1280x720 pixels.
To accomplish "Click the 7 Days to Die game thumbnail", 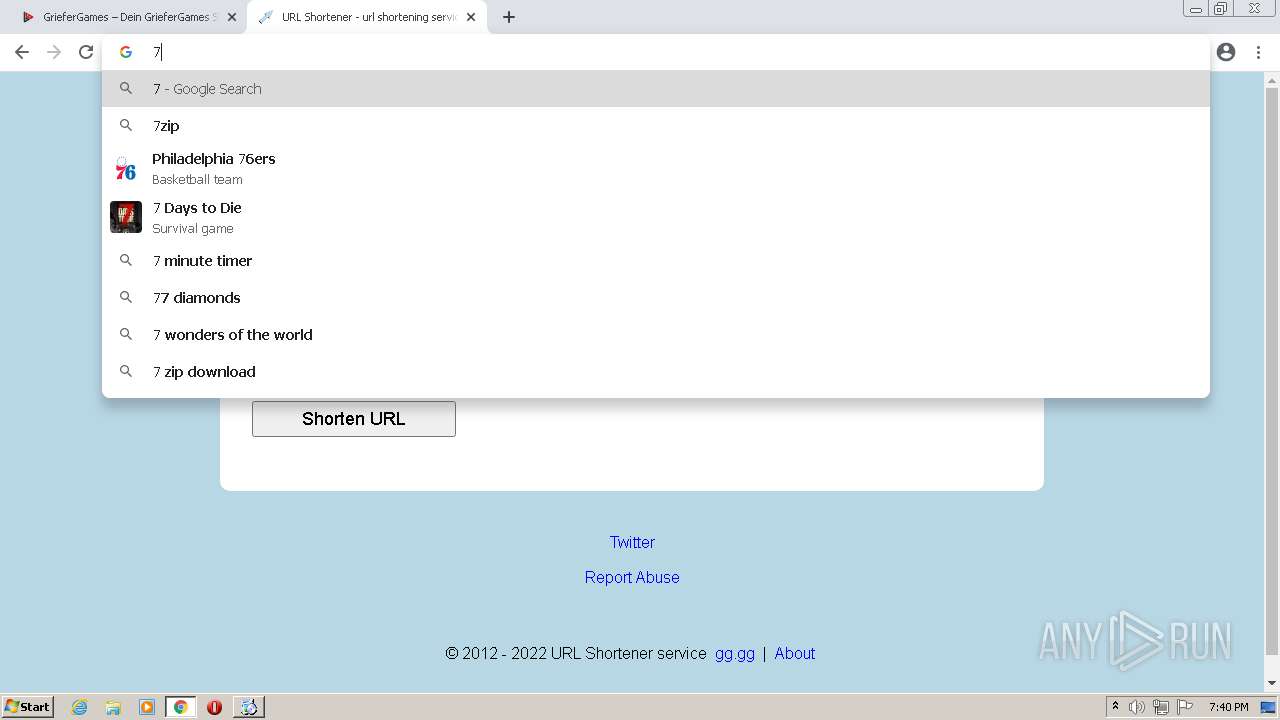I will pyautogui.click(x=126, y=217).
